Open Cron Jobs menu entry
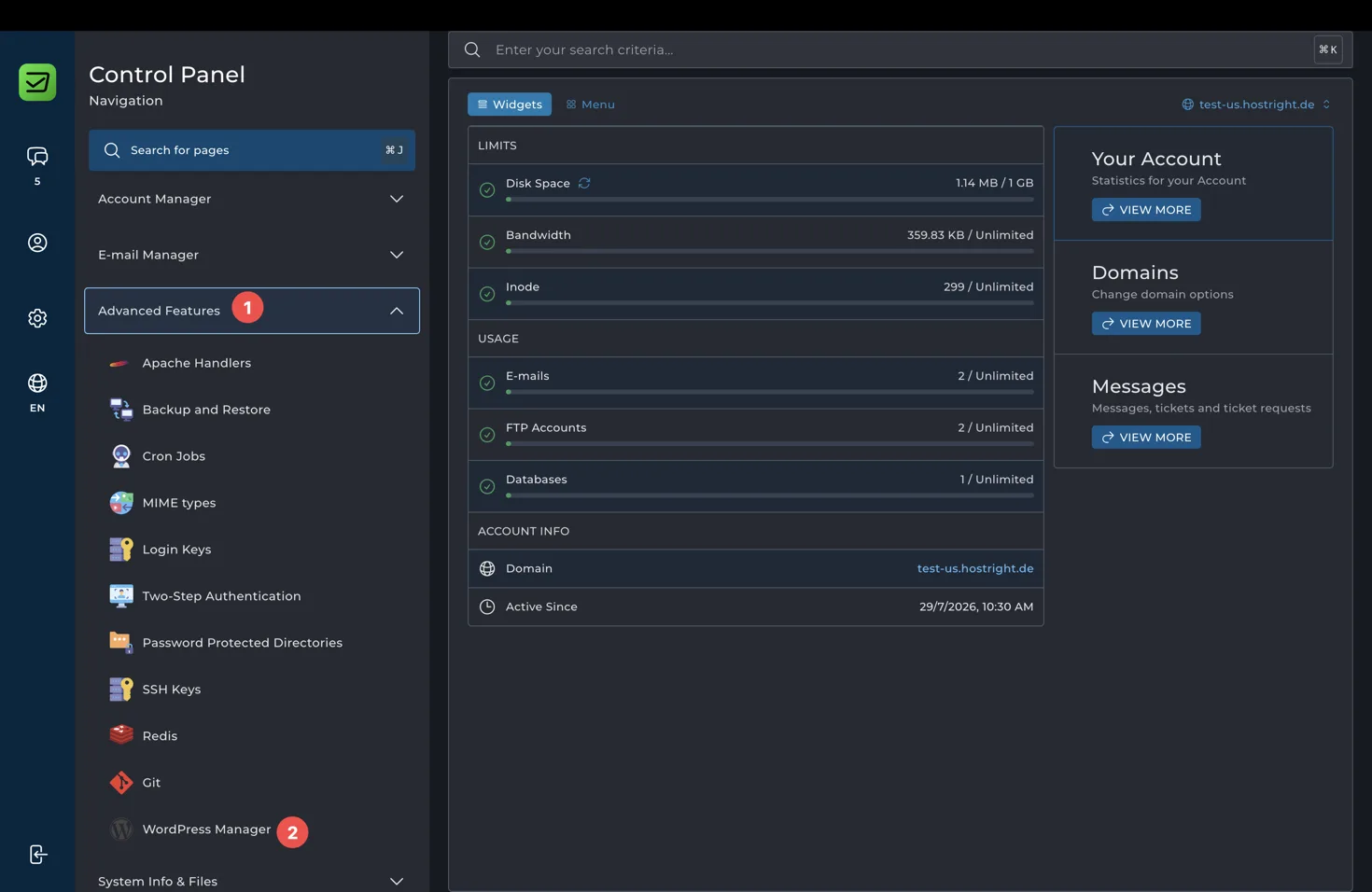This screenshot has width=1372, height=892. (174, 456)
